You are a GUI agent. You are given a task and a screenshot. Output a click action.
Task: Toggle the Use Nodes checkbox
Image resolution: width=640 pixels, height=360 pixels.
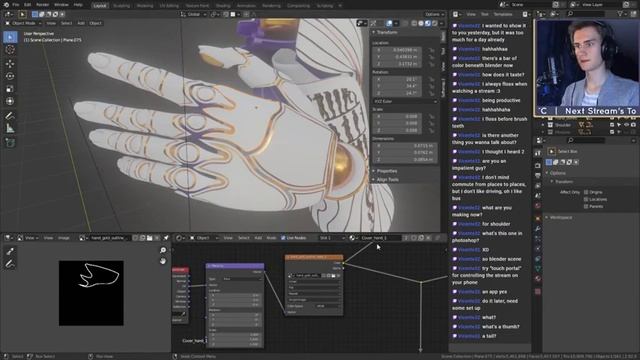pyautogui.click(x=283, y=238)
